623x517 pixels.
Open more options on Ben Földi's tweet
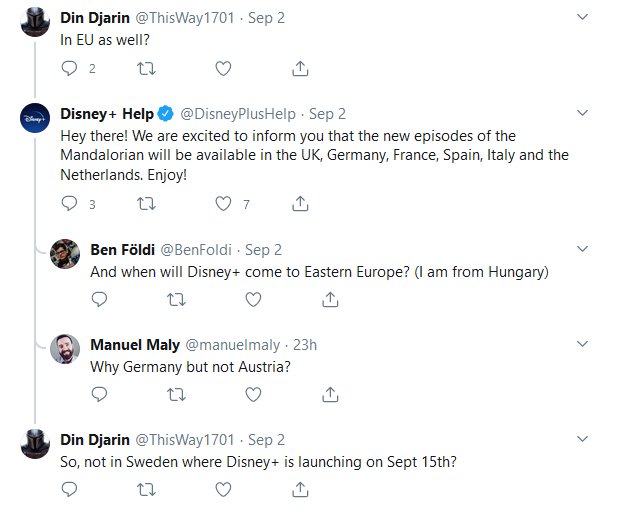582,249
